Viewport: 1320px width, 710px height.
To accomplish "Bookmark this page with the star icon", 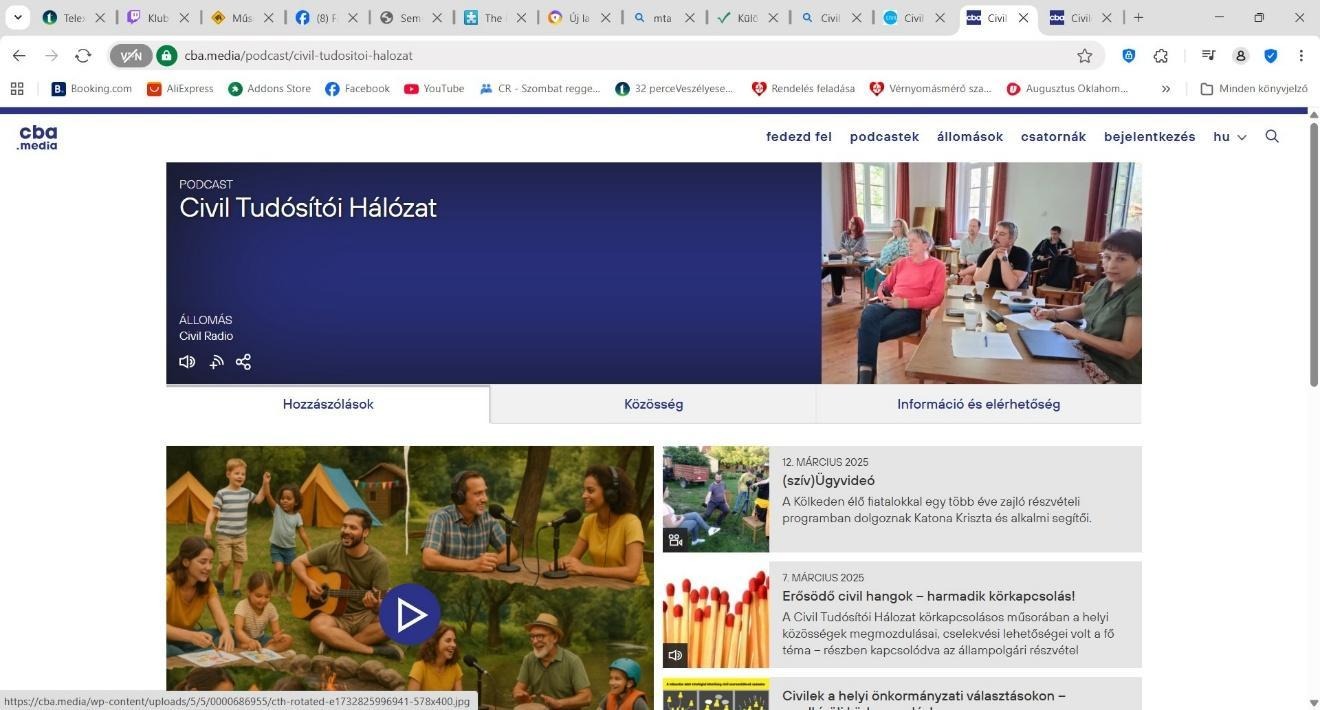I will click(1085, 56).
